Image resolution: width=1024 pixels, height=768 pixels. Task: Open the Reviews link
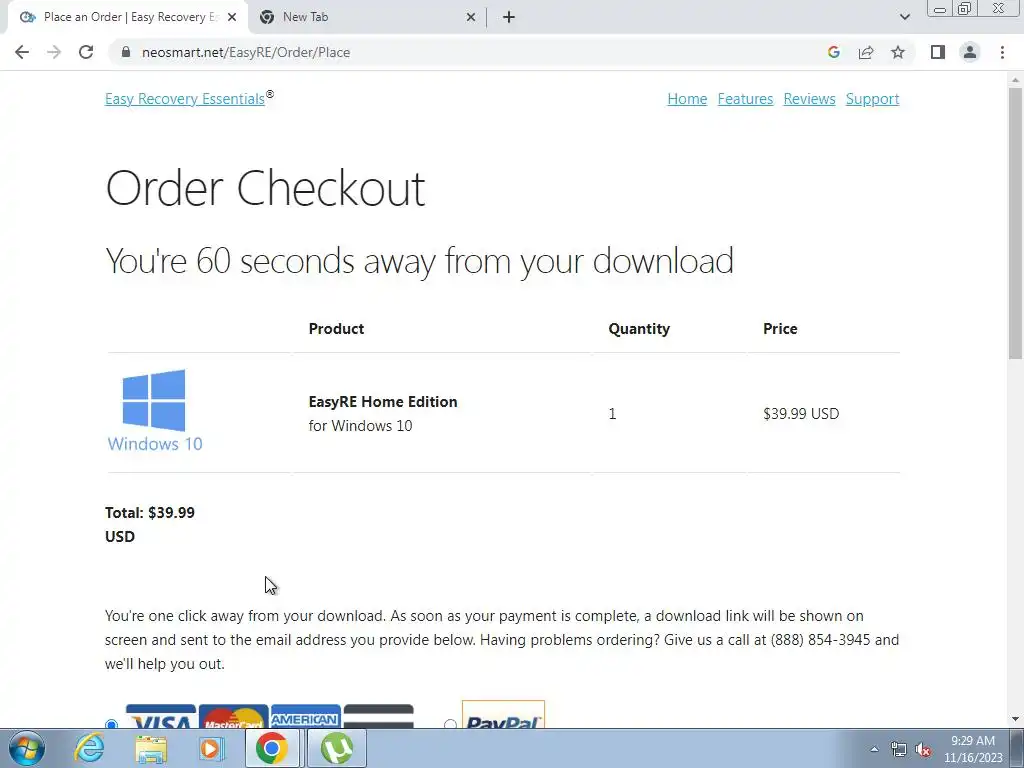pos(809,99)
